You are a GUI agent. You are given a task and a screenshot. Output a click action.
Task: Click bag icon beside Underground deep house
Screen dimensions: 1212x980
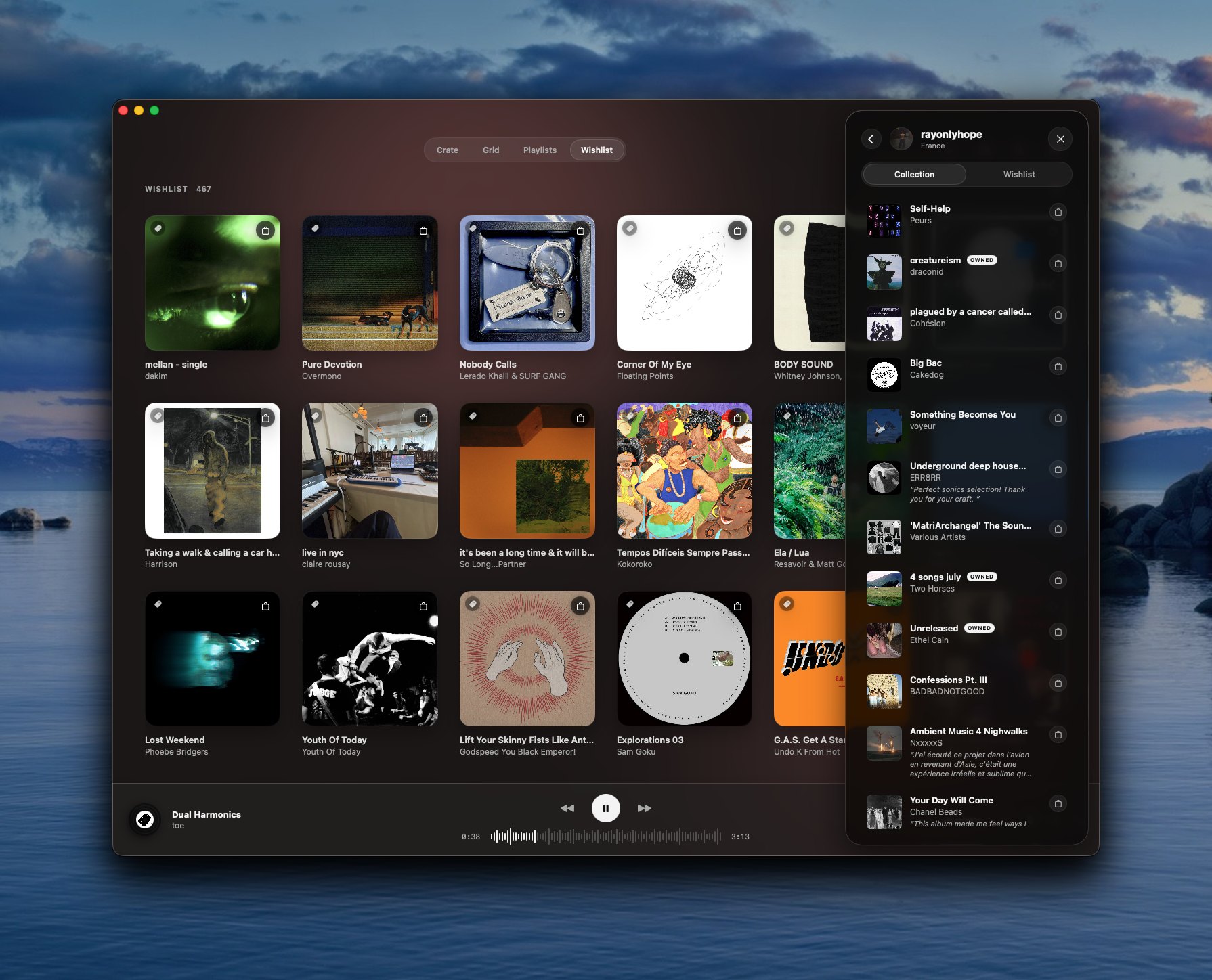(x=1058, y=469)
